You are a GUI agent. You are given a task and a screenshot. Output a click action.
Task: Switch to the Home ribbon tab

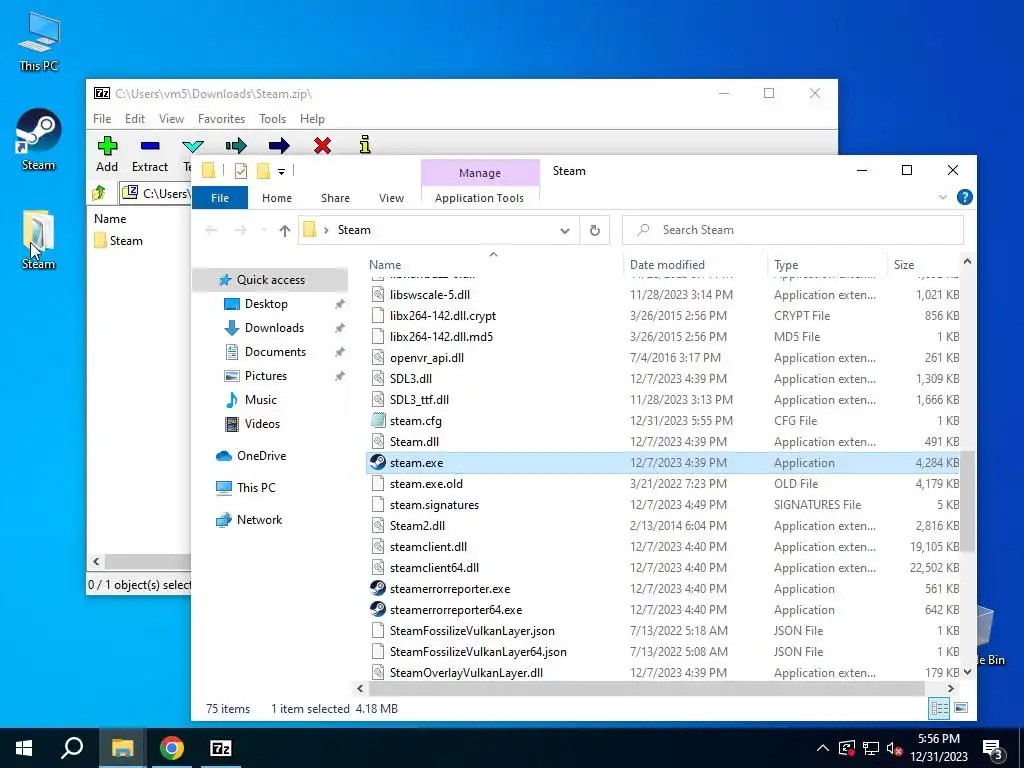pos(277,198)
